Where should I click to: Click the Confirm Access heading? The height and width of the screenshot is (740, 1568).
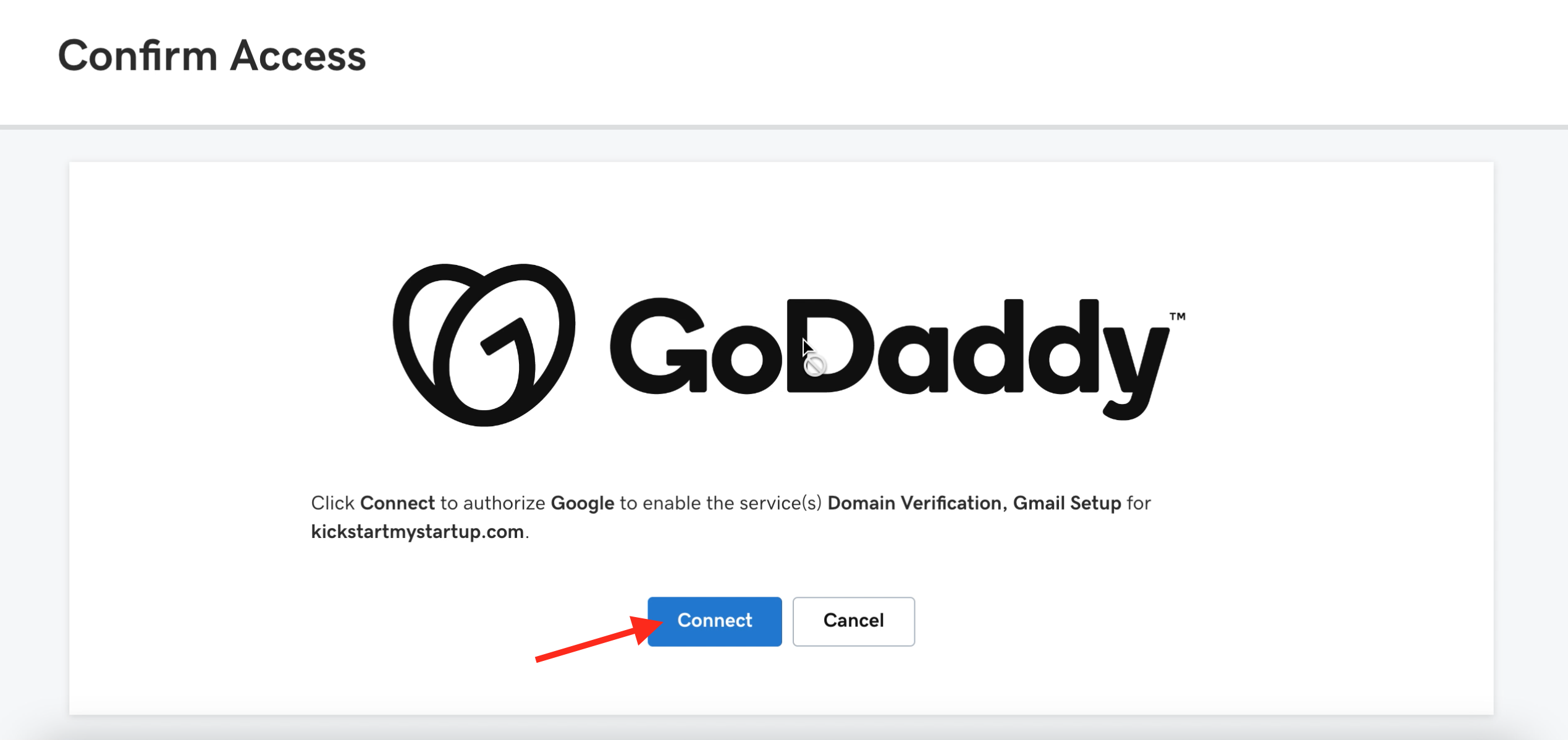pyautogui.click(x=212, y=56)
